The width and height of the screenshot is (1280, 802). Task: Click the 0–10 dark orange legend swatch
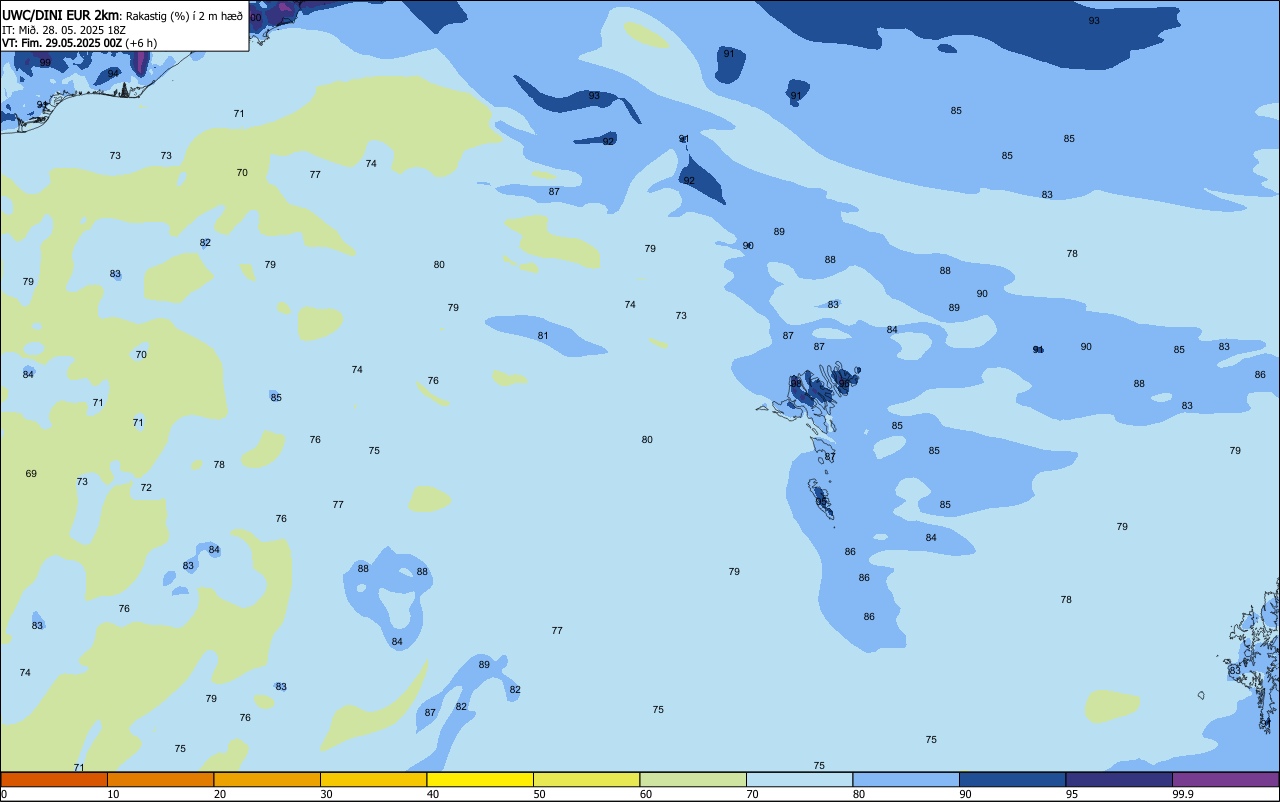[x=54, y=779]
